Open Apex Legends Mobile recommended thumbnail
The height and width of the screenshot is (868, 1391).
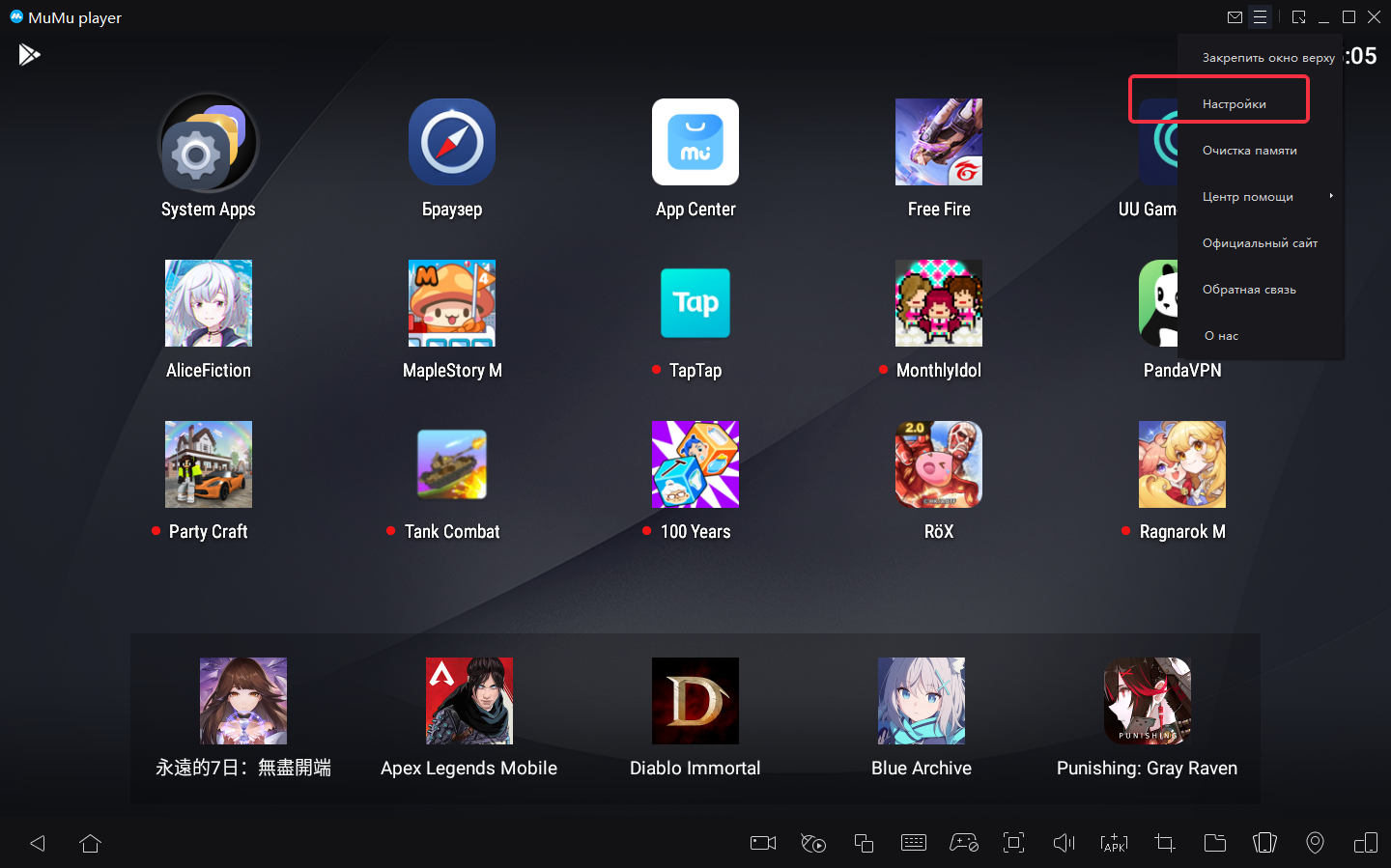tap(469, 701)
